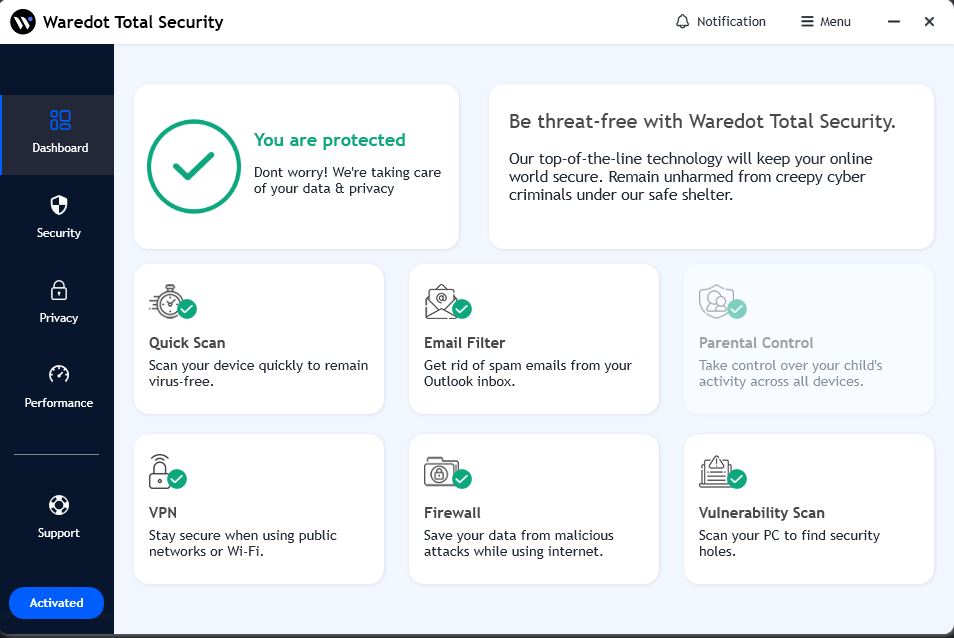Open the Security shield section
Viewport: 954px width, 638px height.
59,217
